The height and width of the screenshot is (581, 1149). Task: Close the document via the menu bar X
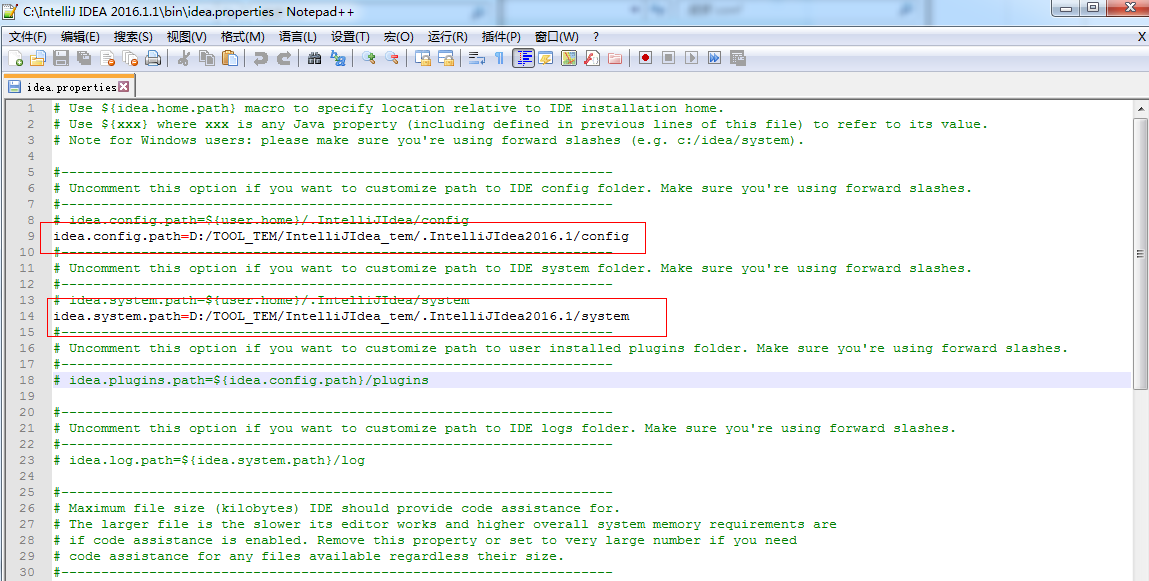coord(1140,37)
